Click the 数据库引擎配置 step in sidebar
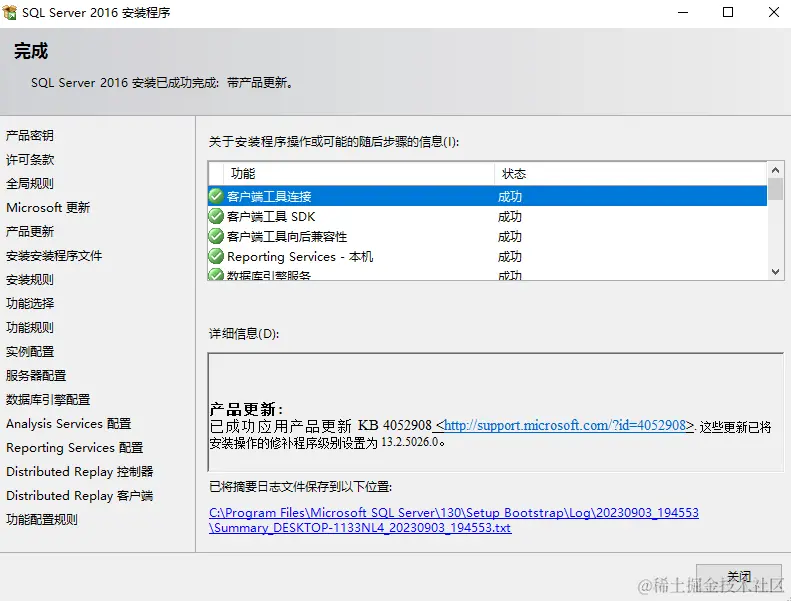 48,399
